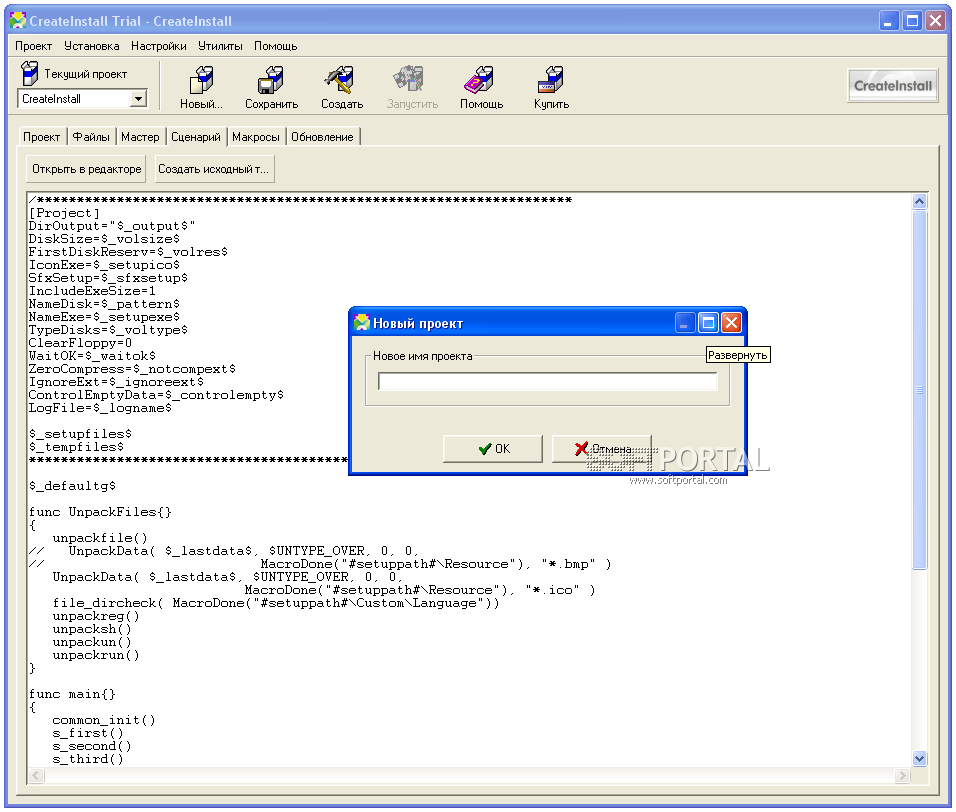
Task: Open the Утилиты menu
Action: 220,46
